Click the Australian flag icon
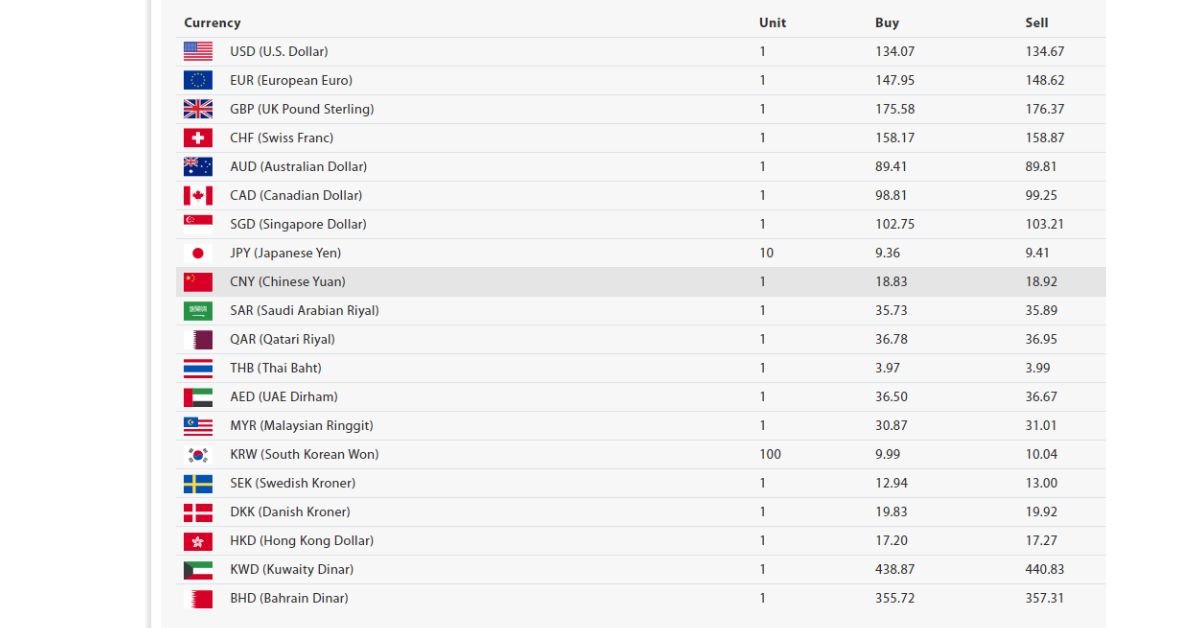 [x=198, y=166]
